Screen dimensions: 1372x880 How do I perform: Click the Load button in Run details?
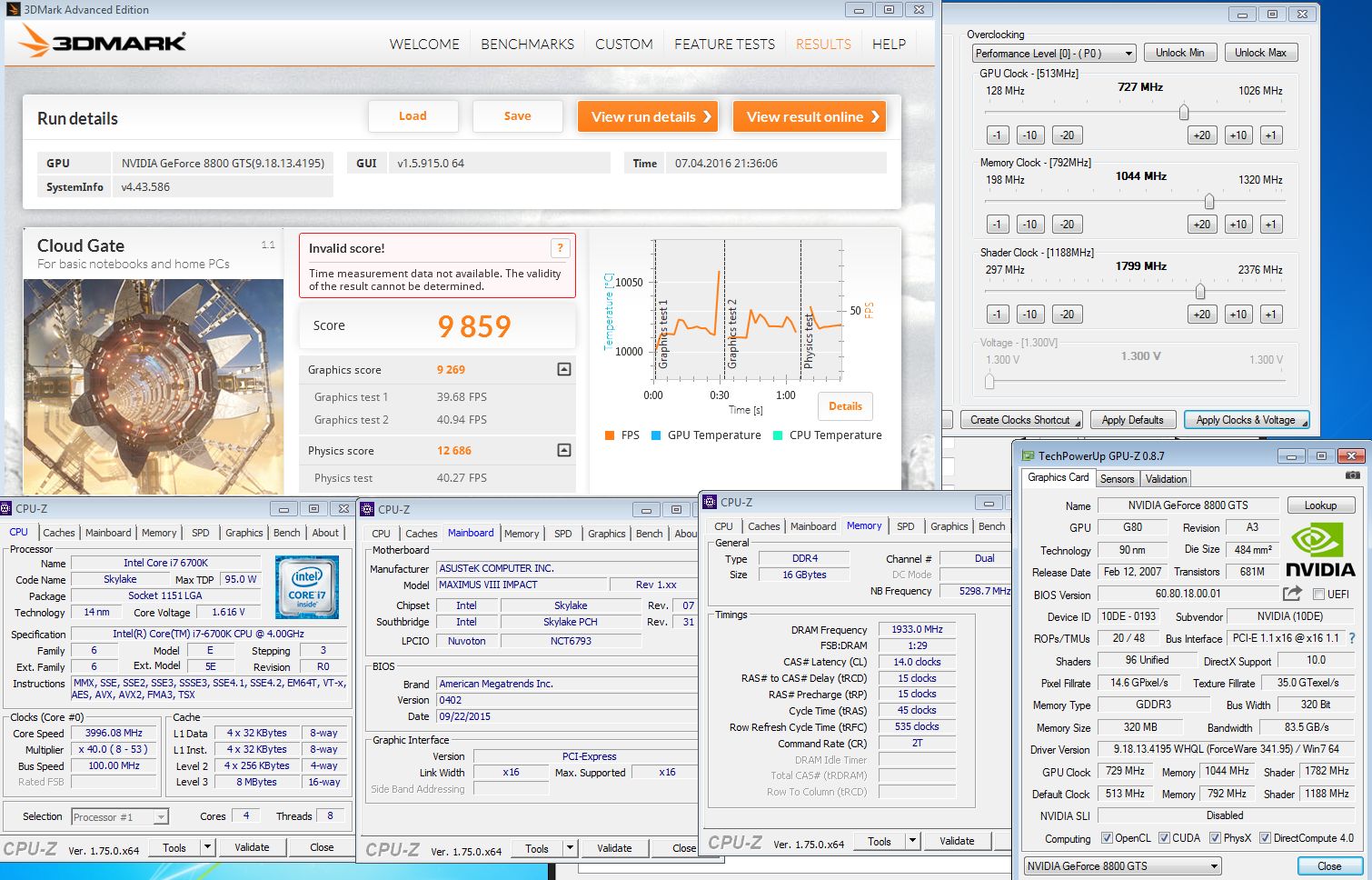[413, 115]
